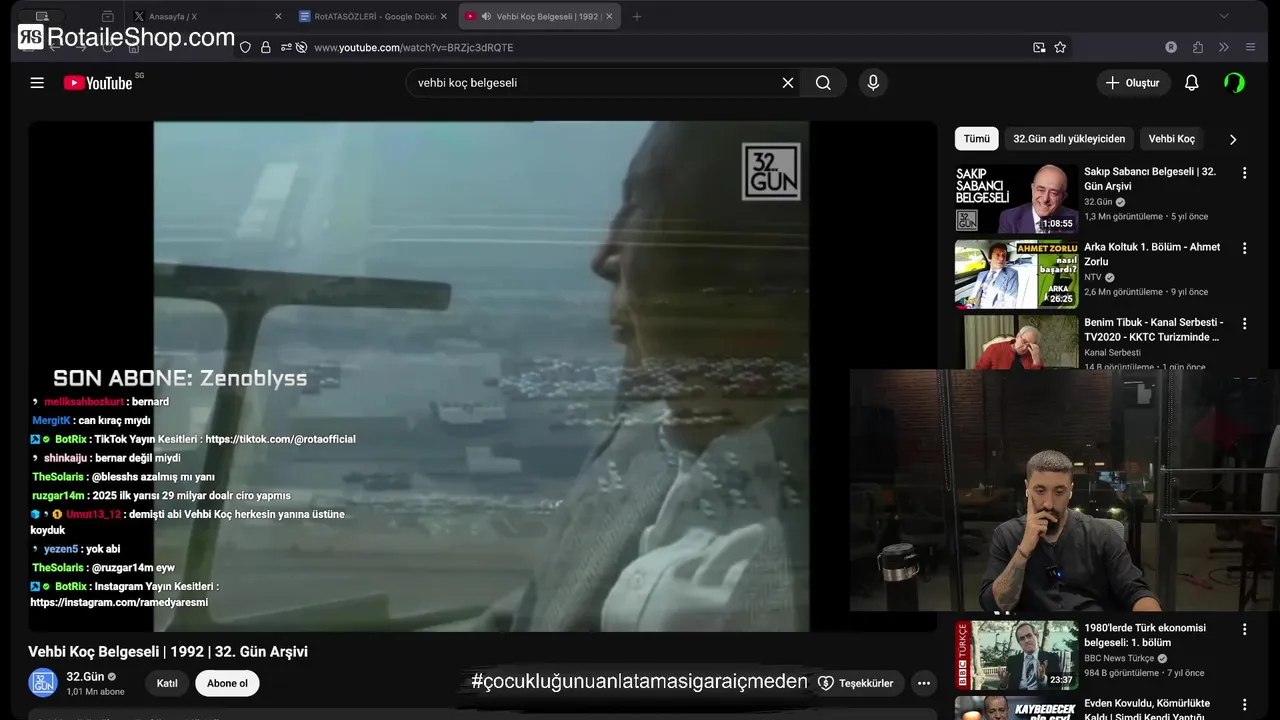1280x720 pixels.
Task: Show more toolbar tools overflow chevrons
Action: (x=1223, y=47)
